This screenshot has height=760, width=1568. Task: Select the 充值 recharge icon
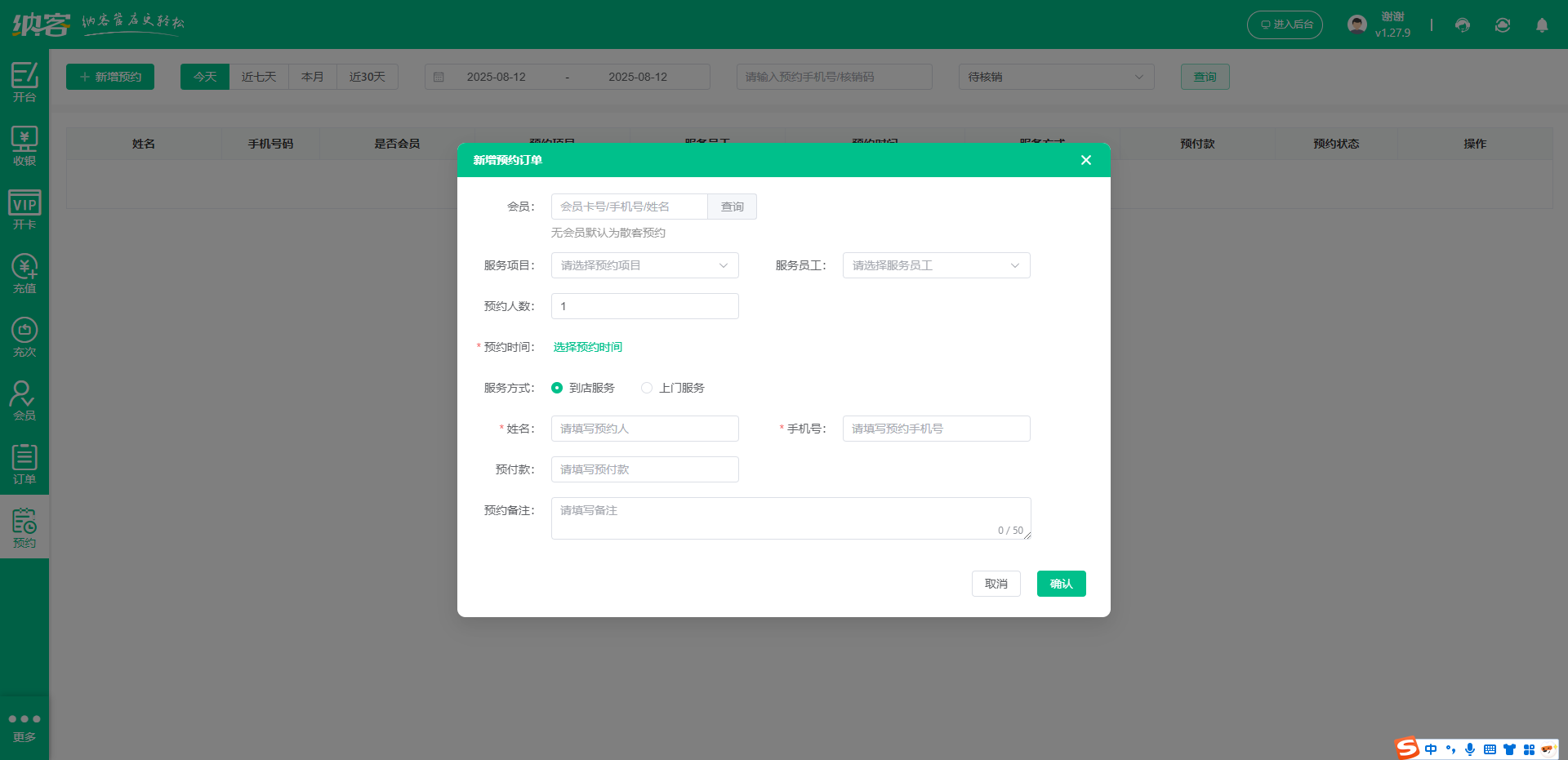(x=24, y=273)
